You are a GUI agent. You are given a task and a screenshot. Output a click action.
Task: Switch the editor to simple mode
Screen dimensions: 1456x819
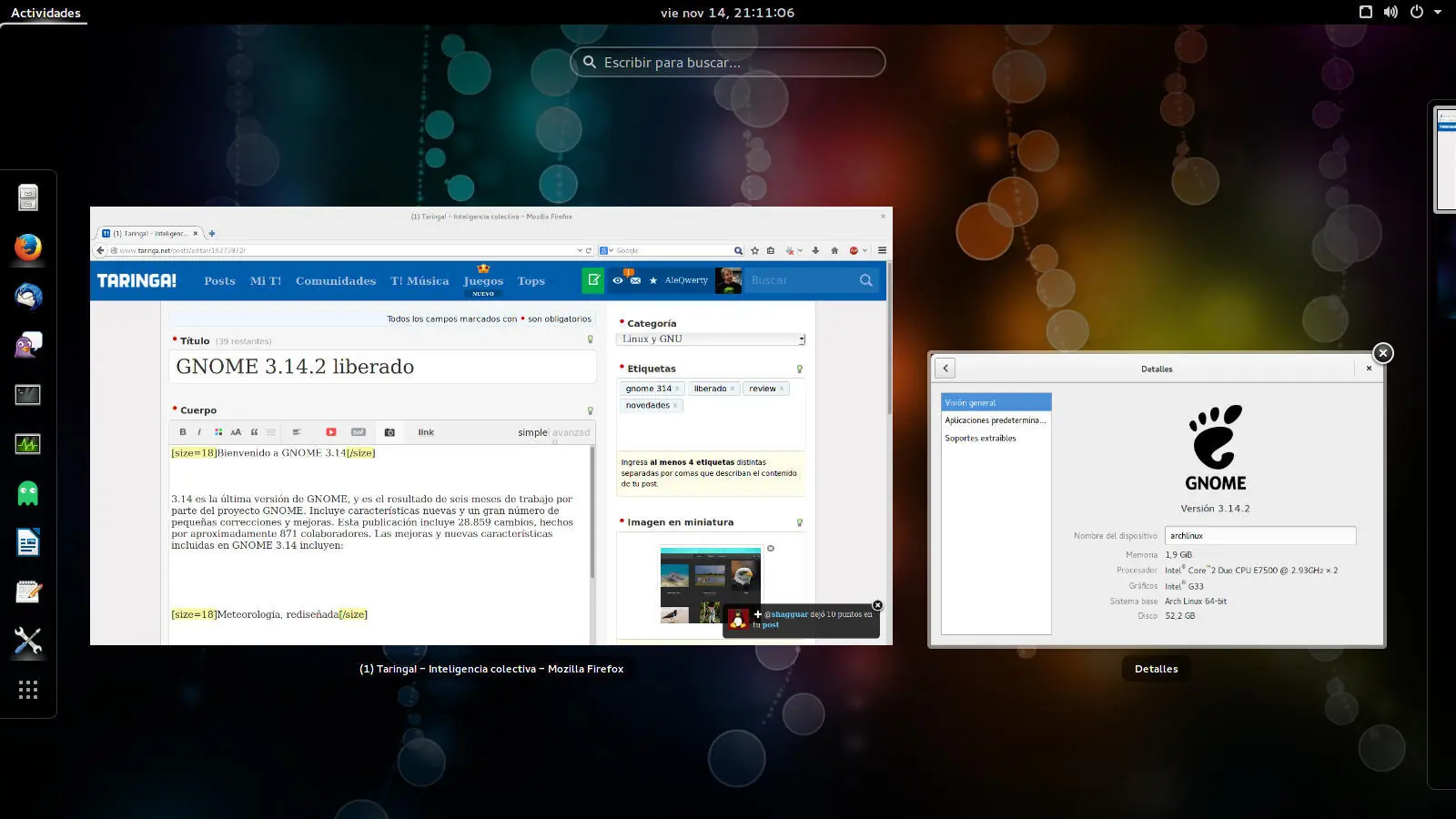[532, 432]
